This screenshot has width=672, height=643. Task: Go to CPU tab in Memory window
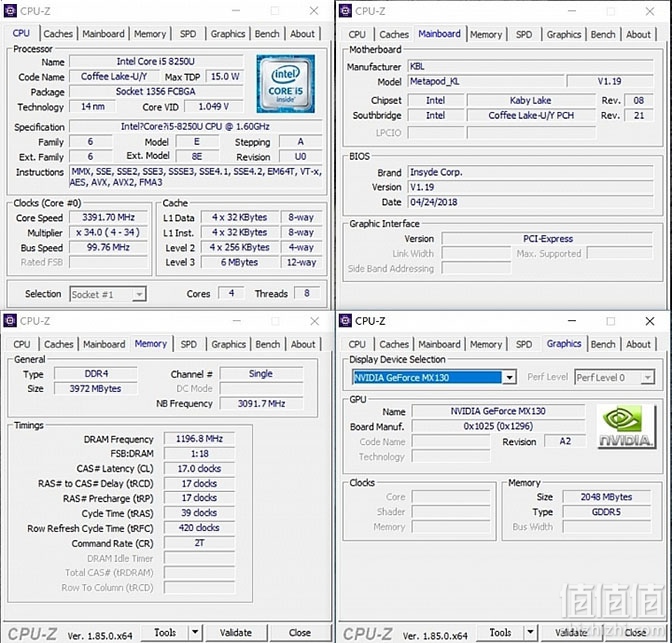[x=21, y=344]
